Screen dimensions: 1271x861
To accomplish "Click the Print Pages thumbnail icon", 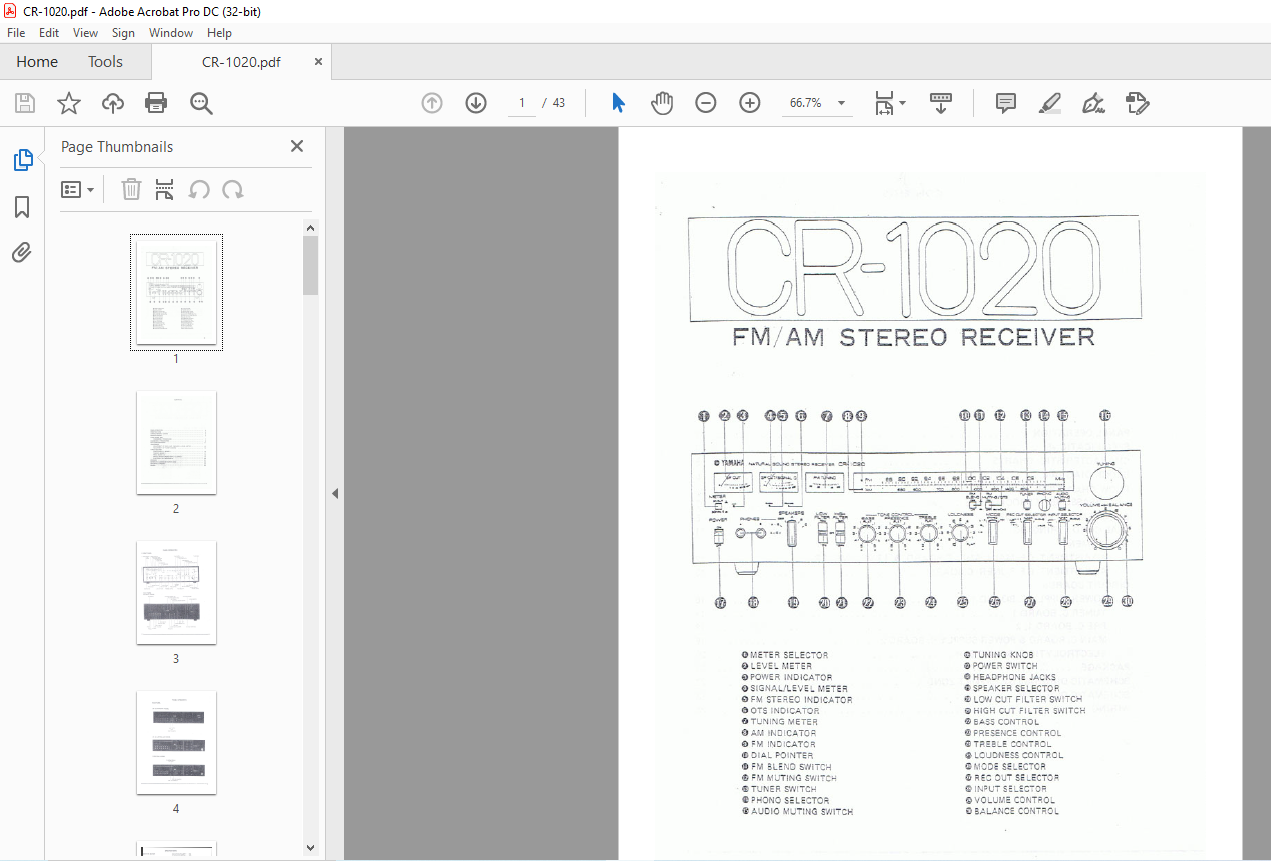I will tap(165, 189).
